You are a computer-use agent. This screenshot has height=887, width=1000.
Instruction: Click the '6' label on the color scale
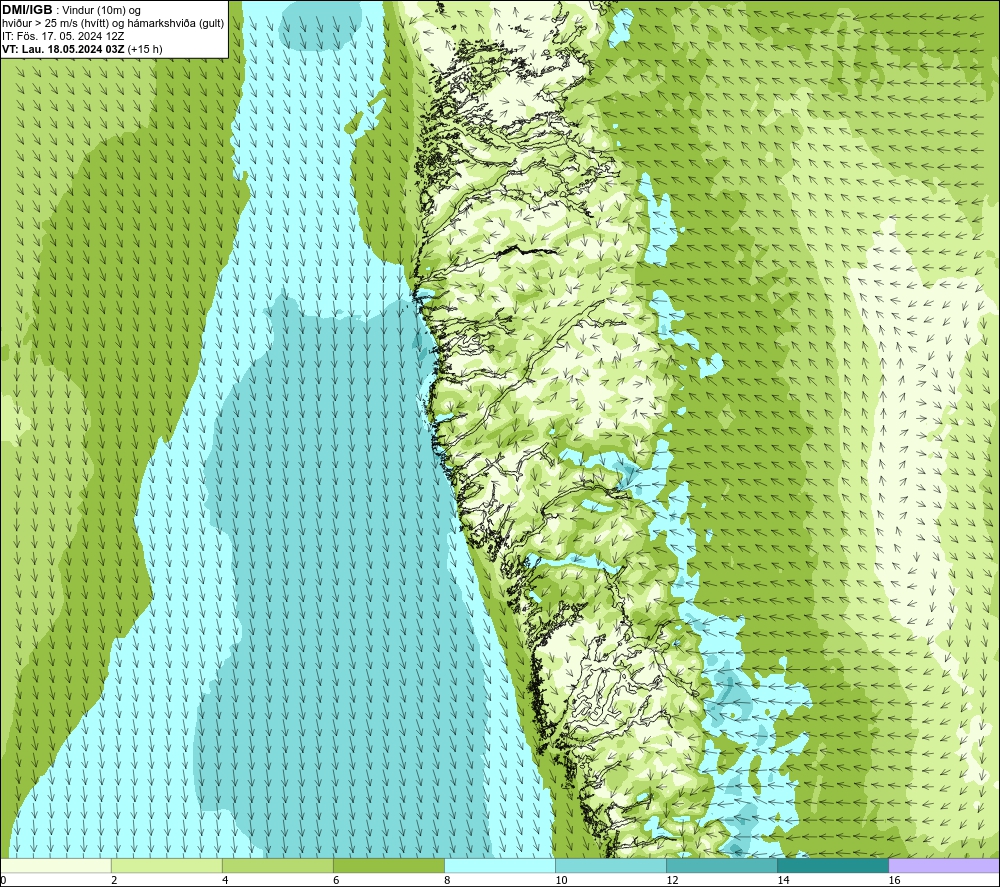pos(336,880)
